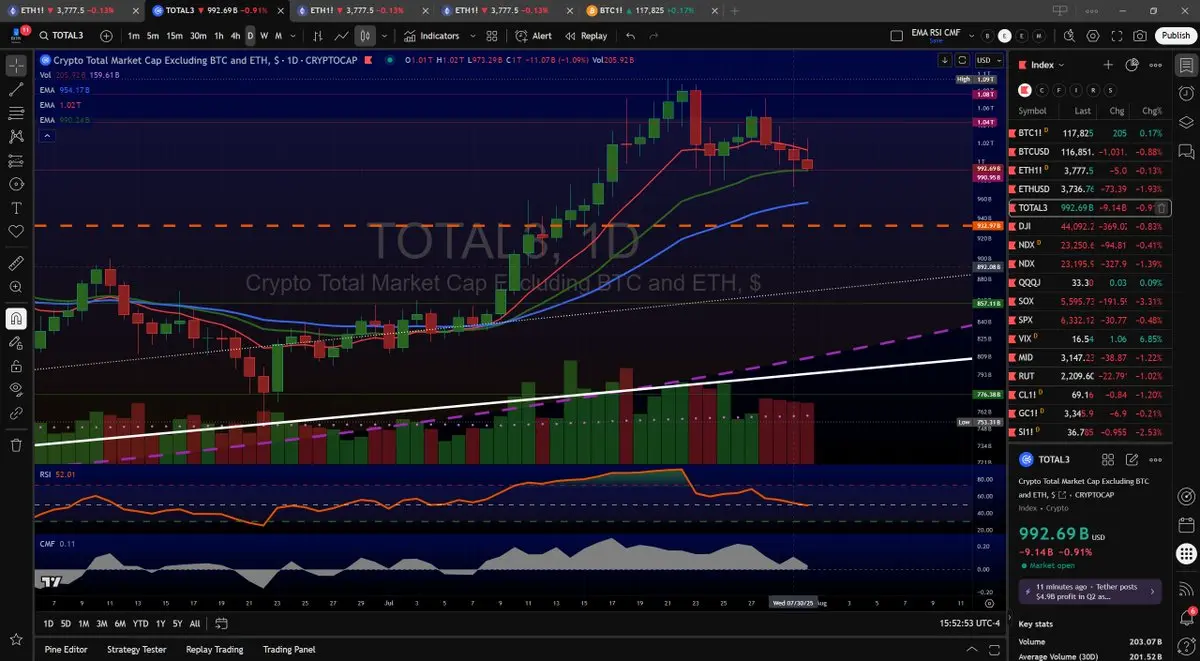Select the candles chart style
Image resolution: width=1200 pixels, height=661 pixels.
[x=364, y=36]
